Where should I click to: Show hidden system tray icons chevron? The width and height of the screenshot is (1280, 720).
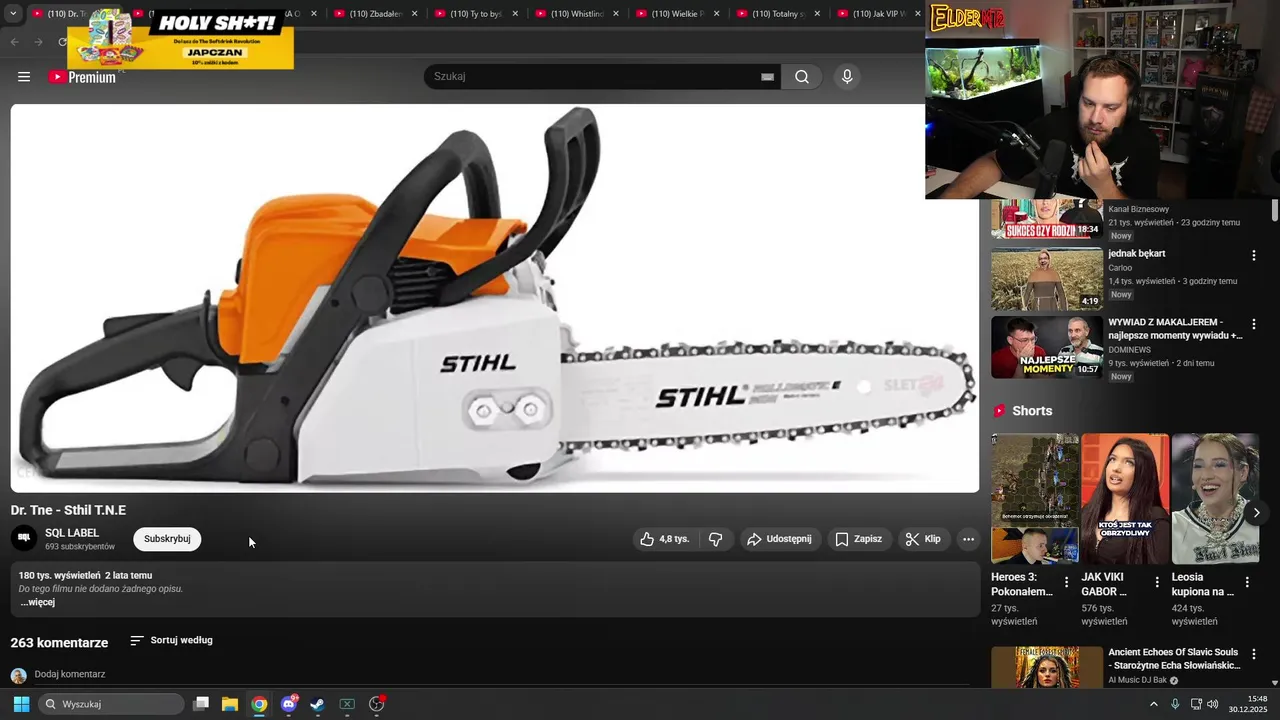click(1153, 704)
